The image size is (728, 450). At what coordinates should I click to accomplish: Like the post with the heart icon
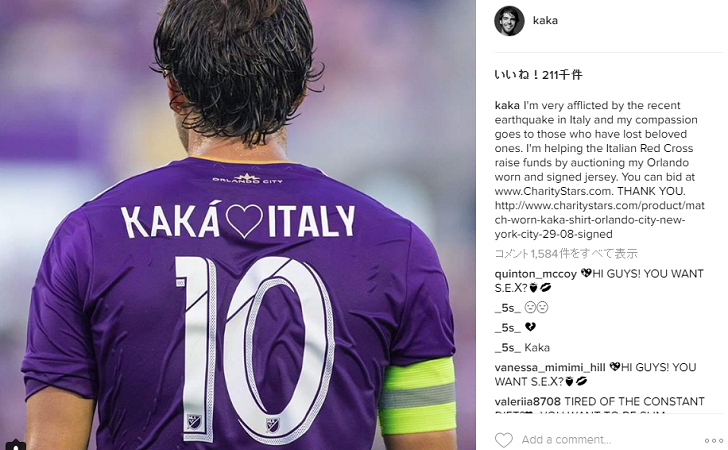tap(504, 439)
